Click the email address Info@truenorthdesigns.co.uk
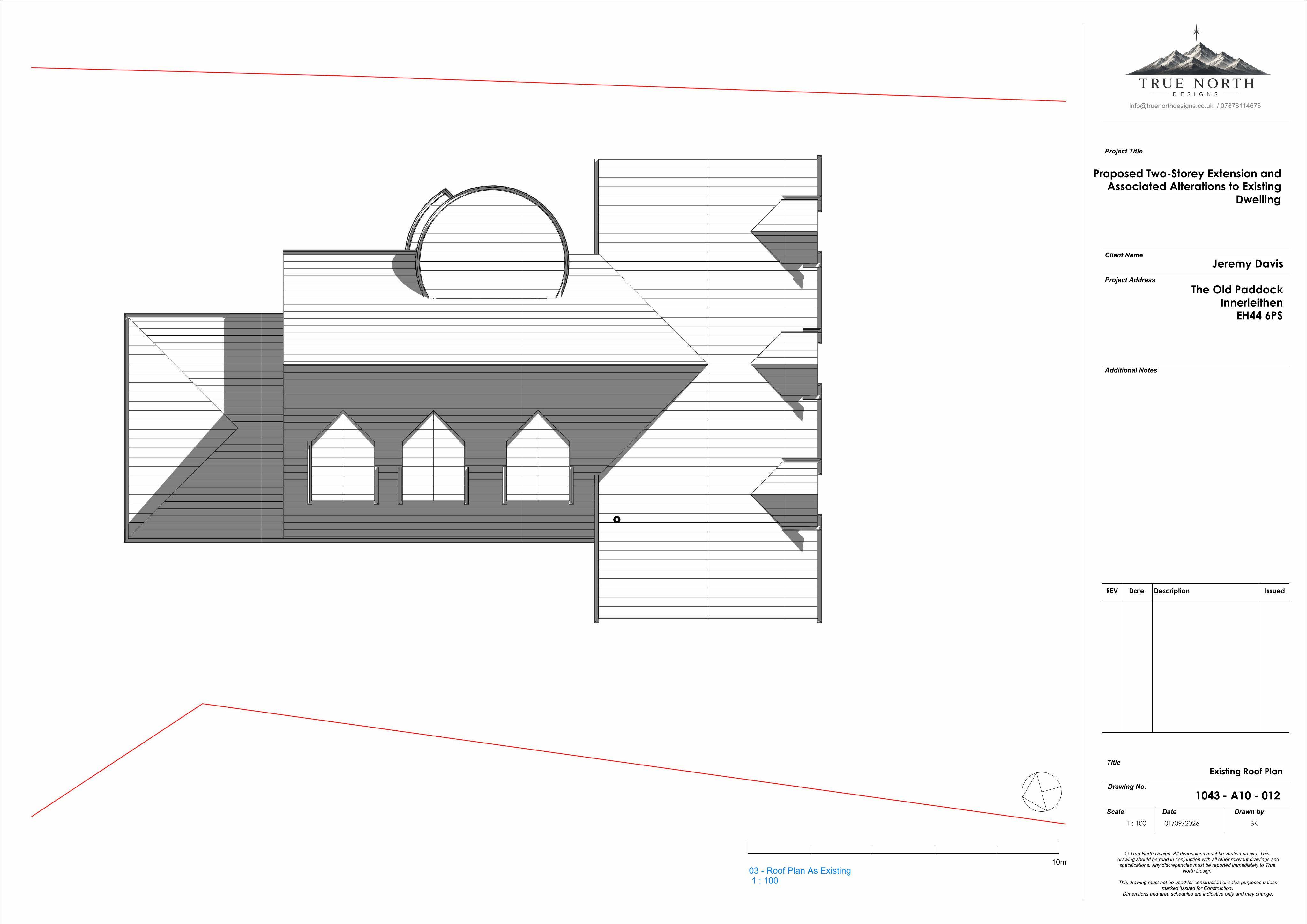The width and height of the screenshot is (1307, 924). pos(1171,106)
